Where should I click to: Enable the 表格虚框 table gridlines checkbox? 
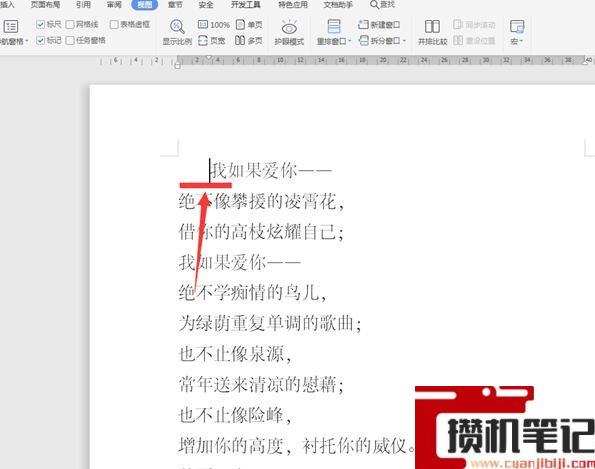[114, 25]
